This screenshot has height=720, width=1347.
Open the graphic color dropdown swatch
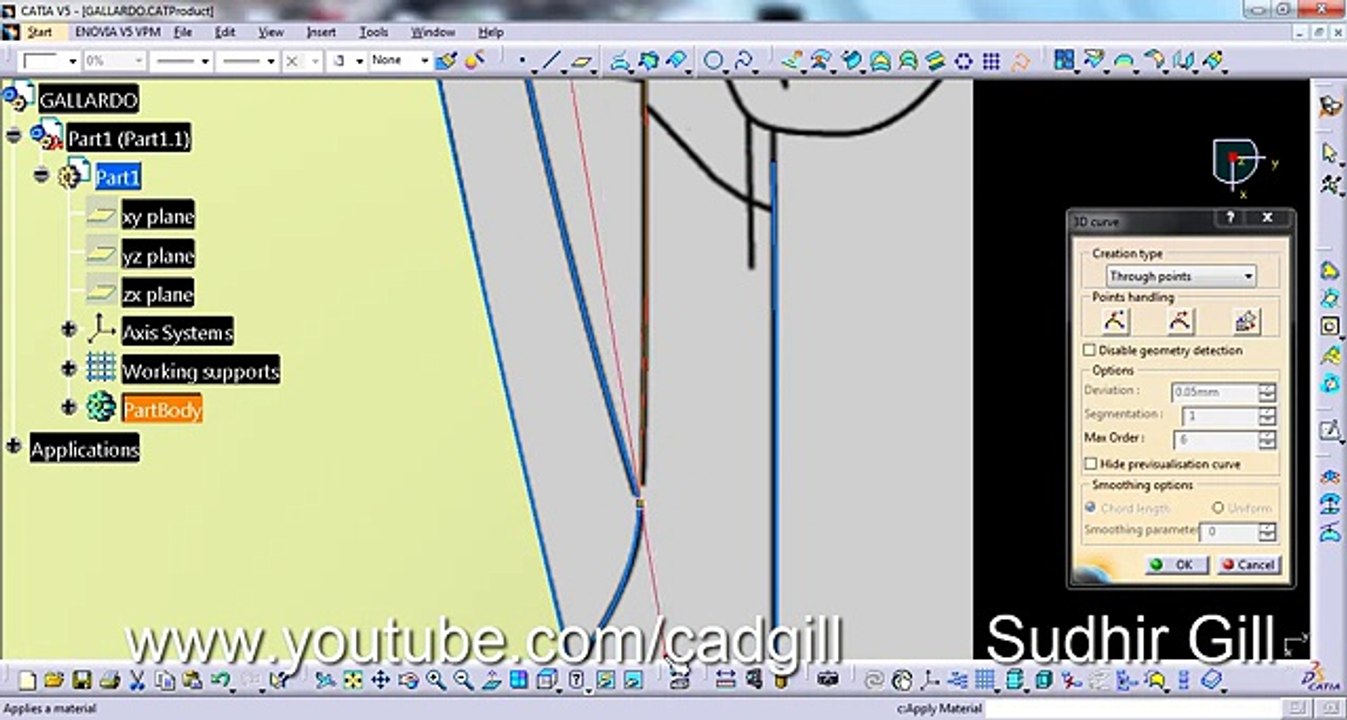(x=50, y=61)
